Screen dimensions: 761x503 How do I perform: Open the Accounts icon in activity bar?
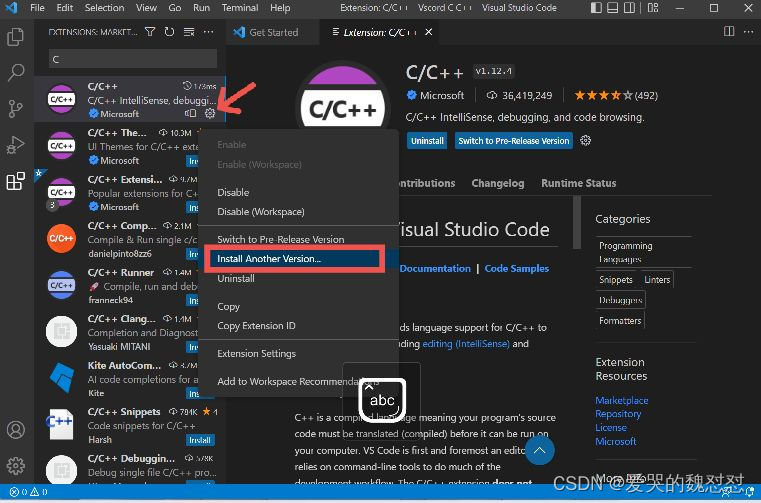16,430
